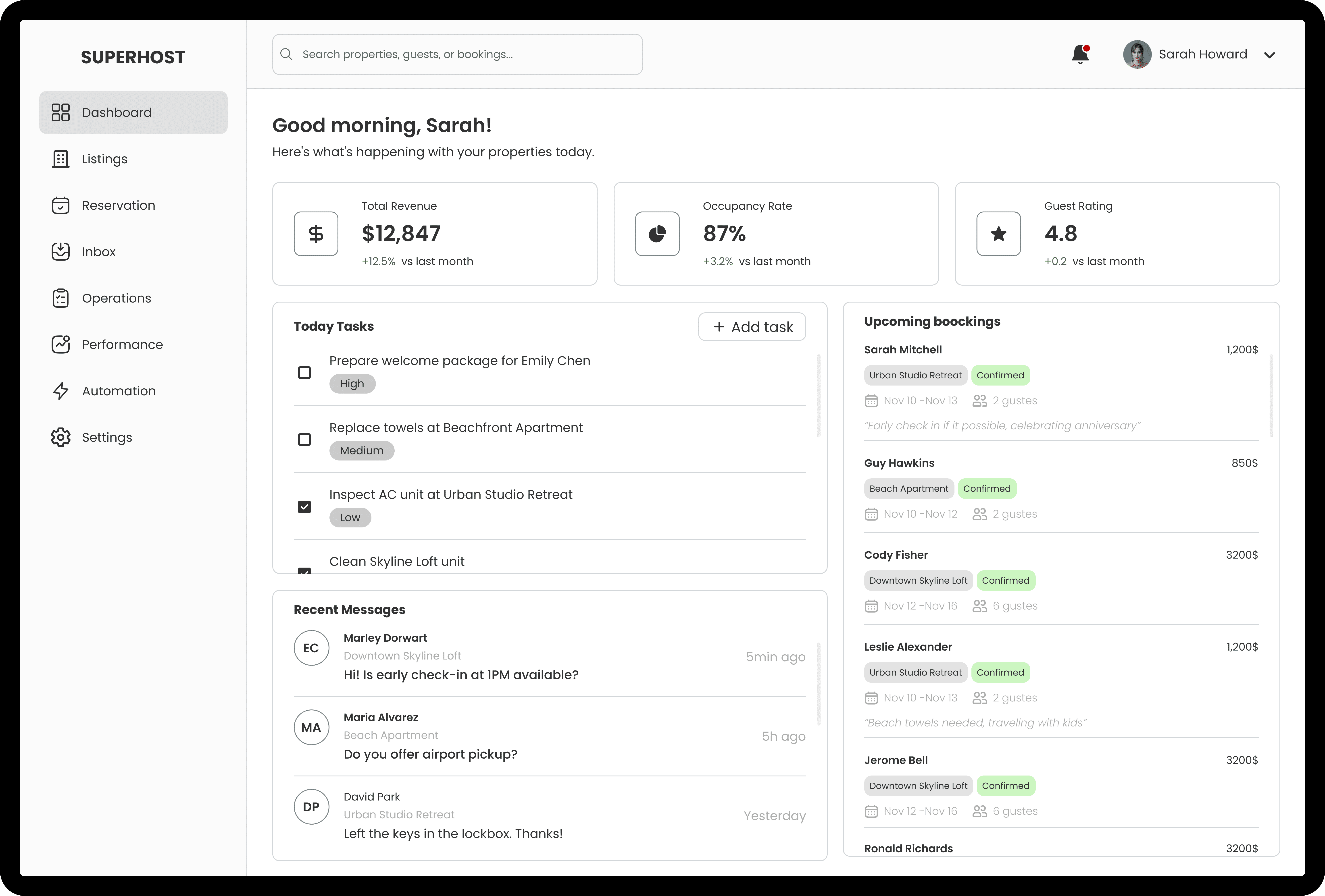The height and width of the screenshot is (896, 1325).
Task: Uncheck the Inspect AC unit task
Action: (304, 507)
